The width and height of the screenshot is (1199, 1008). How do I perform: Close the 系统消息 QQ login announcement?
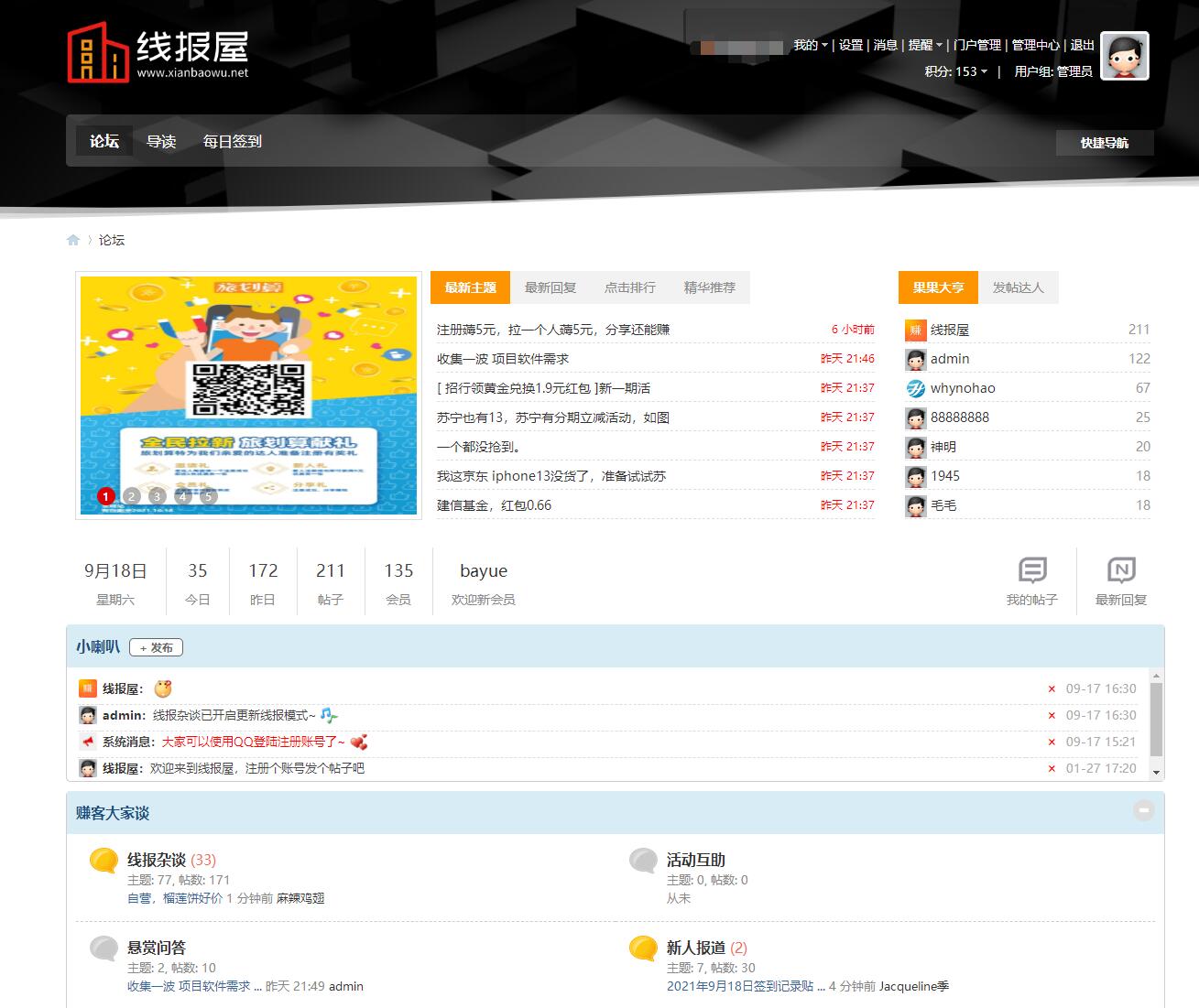pos(1051,742)
